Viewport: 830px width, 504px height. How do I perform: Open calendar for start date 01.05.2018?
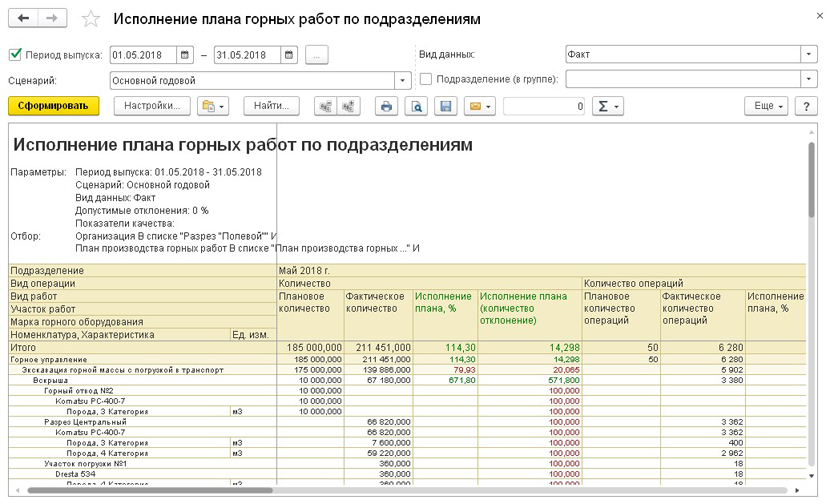[185, 55]
